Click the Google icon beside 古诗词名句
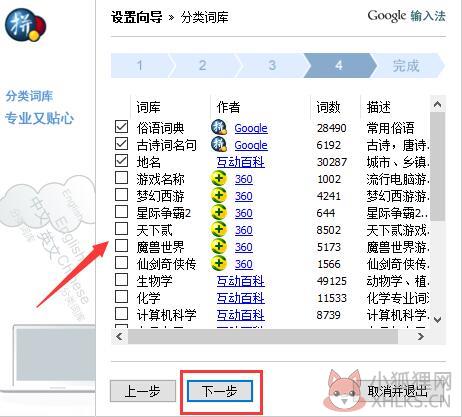462x417 pixels. (219, 144)
